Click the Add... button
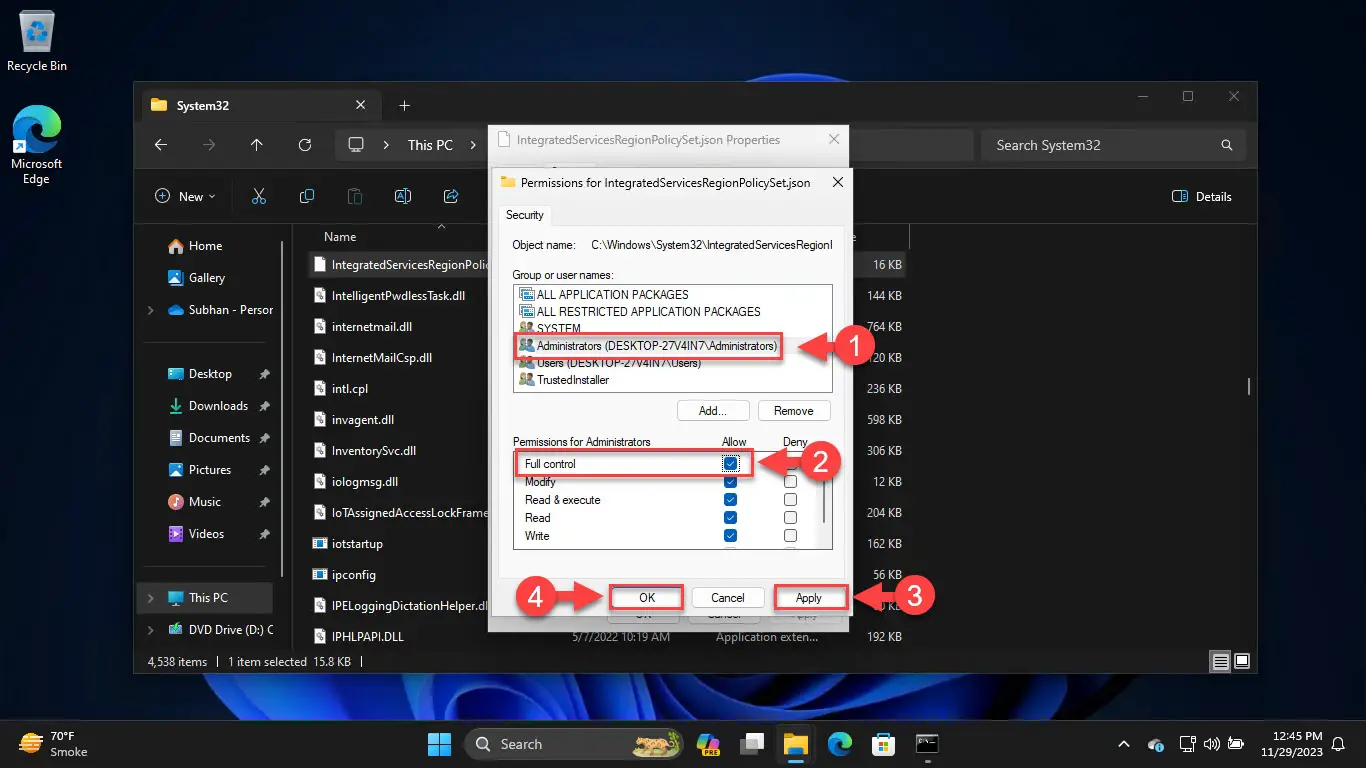Viewport: 1366px width, 768px height. point(713,411)
